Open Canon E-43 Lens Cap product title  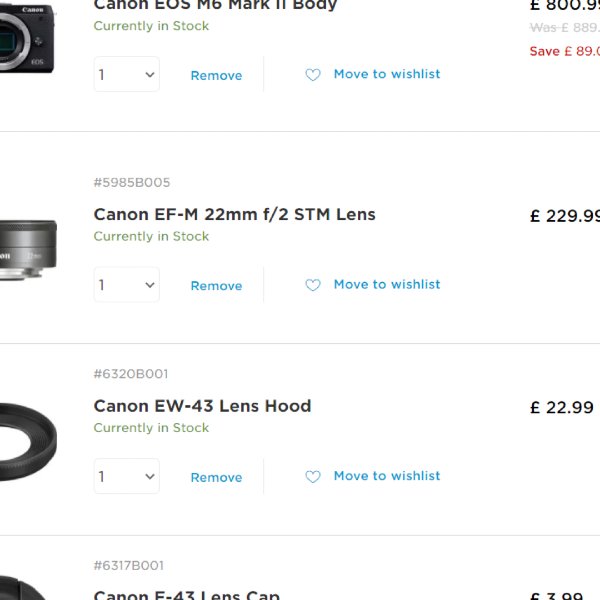[x=186, y=595]
